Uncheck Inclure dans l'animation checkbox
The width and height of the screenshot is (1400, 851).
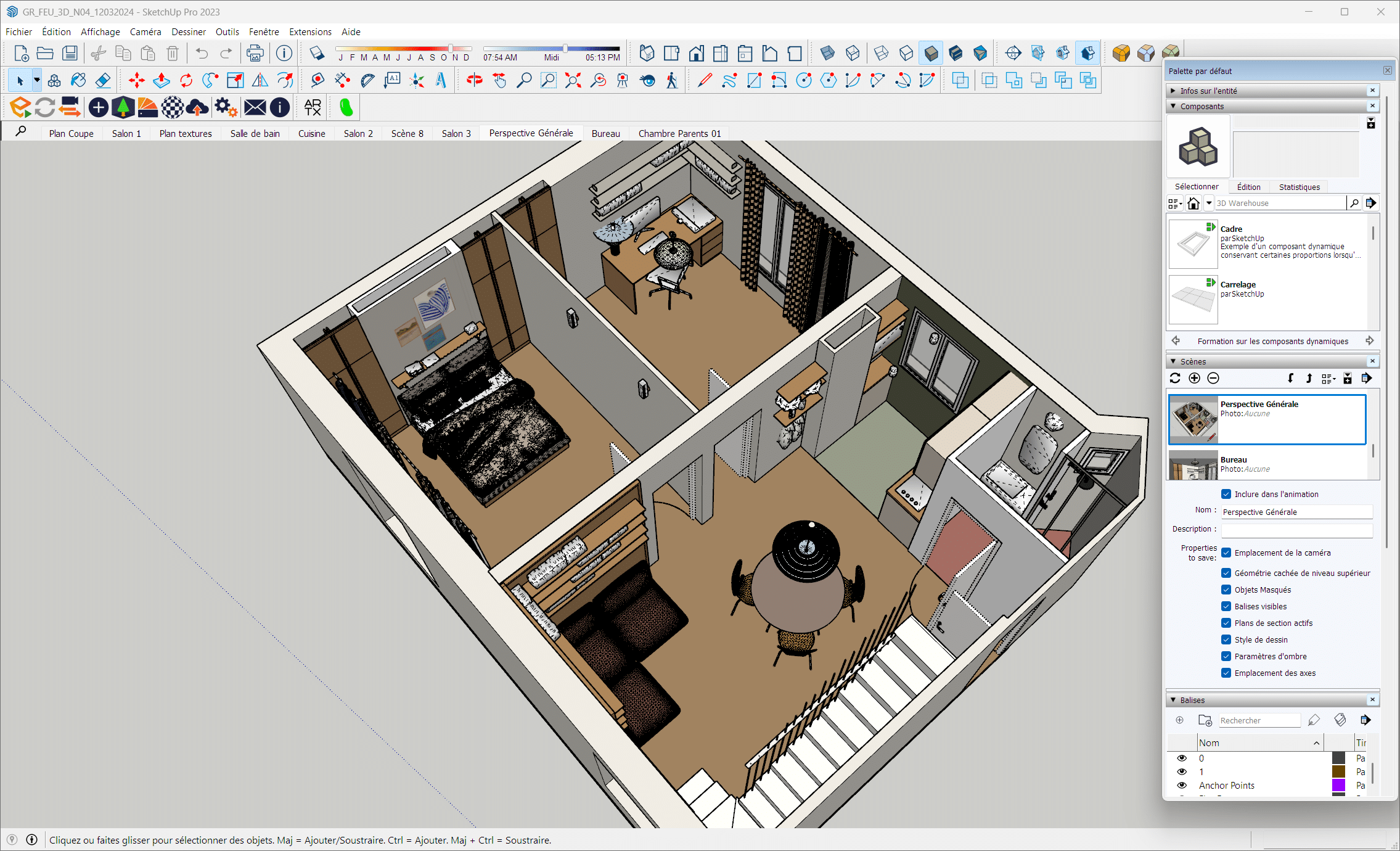pyautogui.click(x=1226, y=494)
